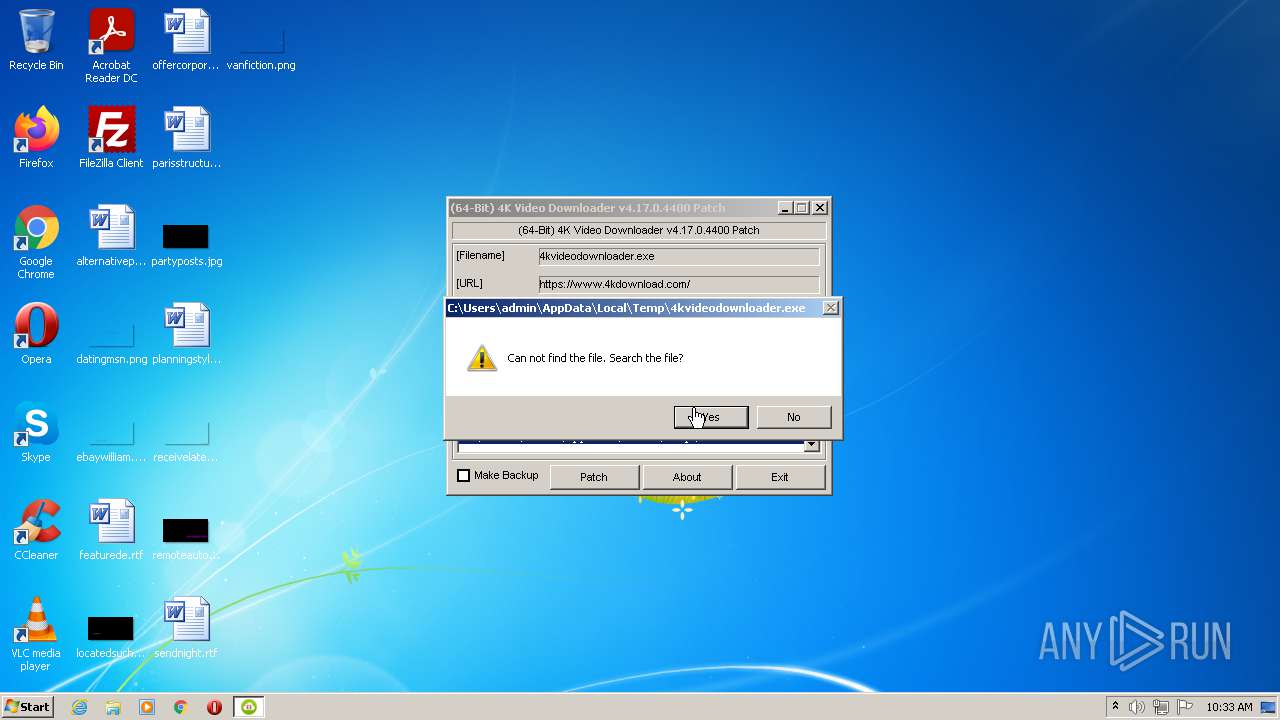Select the planningstyl... Word document
The width and height of the screenshot is (1280, 720).
[x=186, y=334]
